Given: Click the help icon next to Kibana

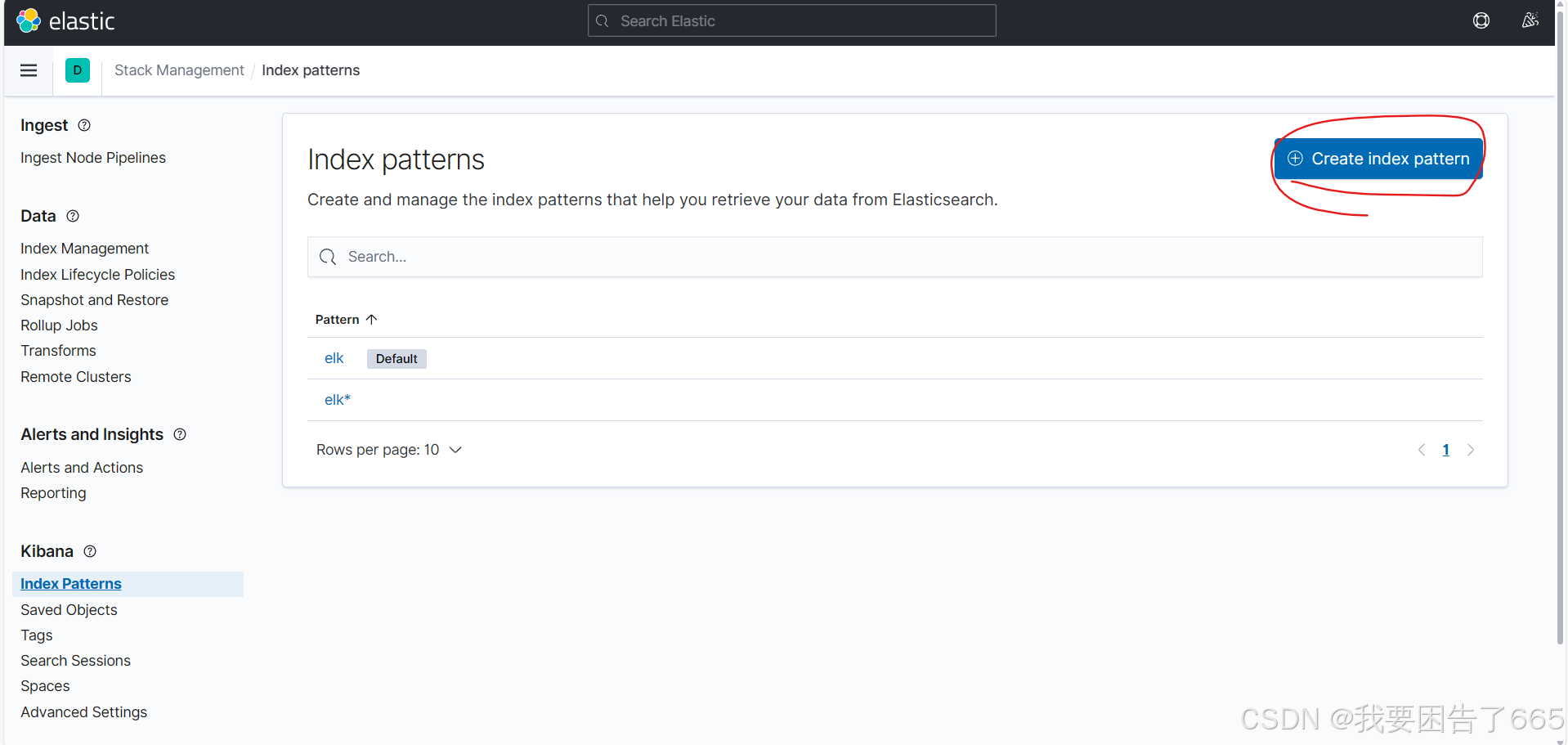Looking at the screenshot, I should 89,551.
